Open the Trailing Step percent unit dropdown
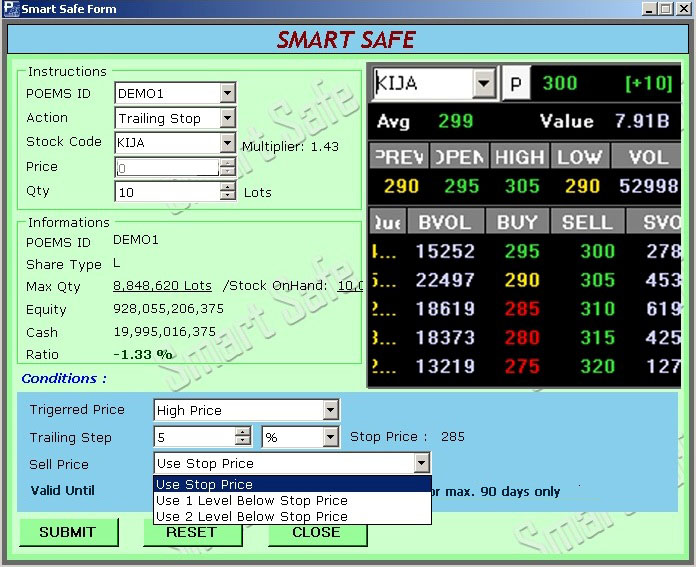The image size is (696, 567). point(330,437)
